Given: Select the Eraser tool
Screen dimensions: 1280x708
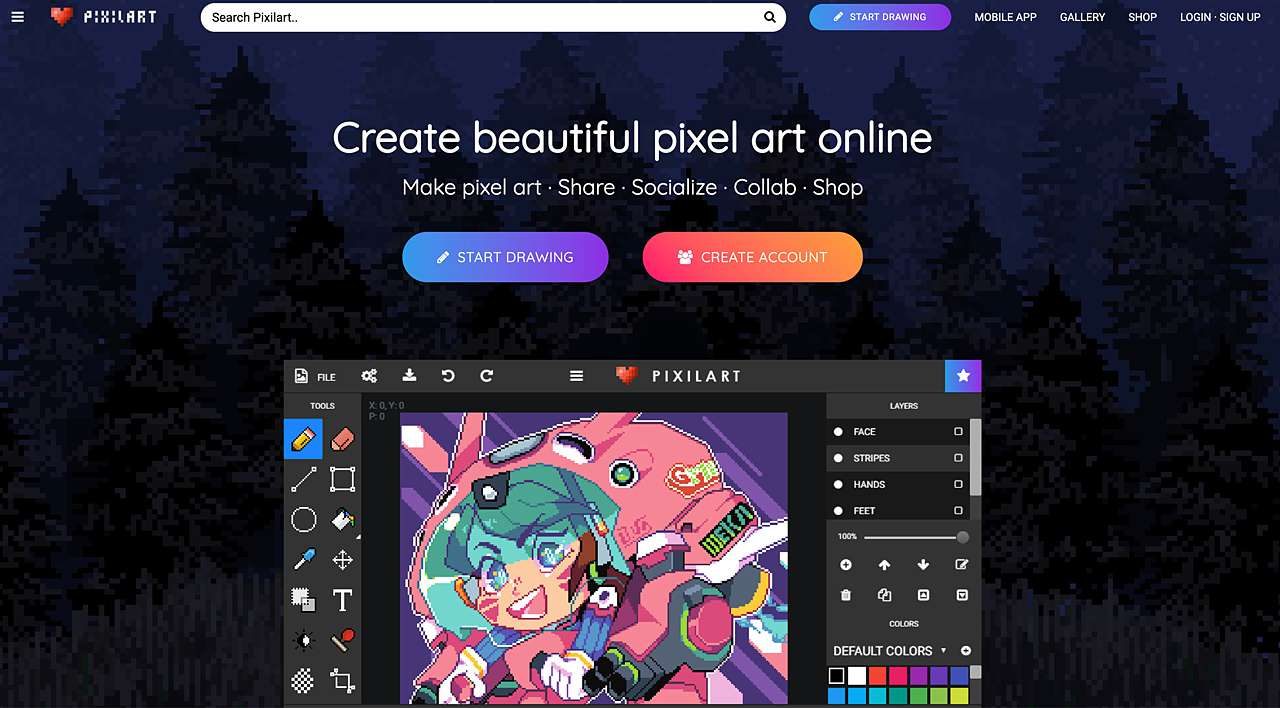Looking at the screenshot, I should coord(342,439).
